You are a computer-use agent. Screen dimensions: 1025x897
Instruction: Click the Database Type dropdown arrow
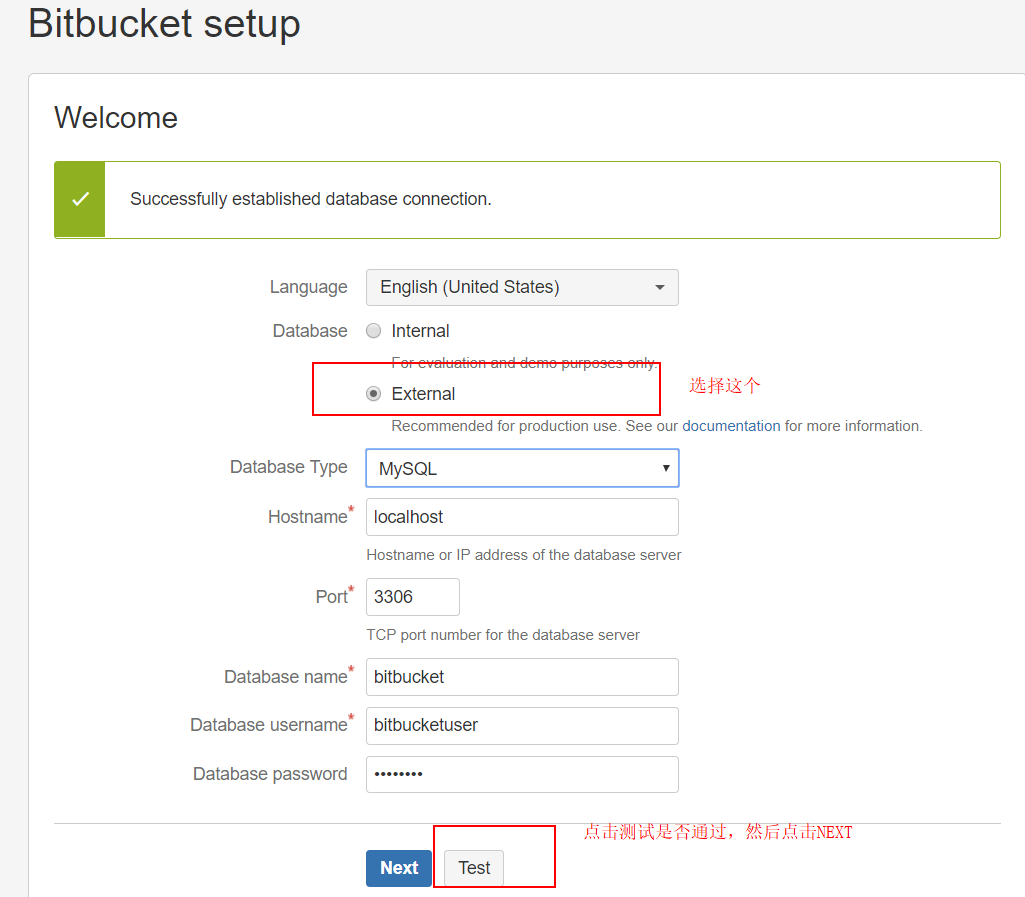click(x=665, y=468)
